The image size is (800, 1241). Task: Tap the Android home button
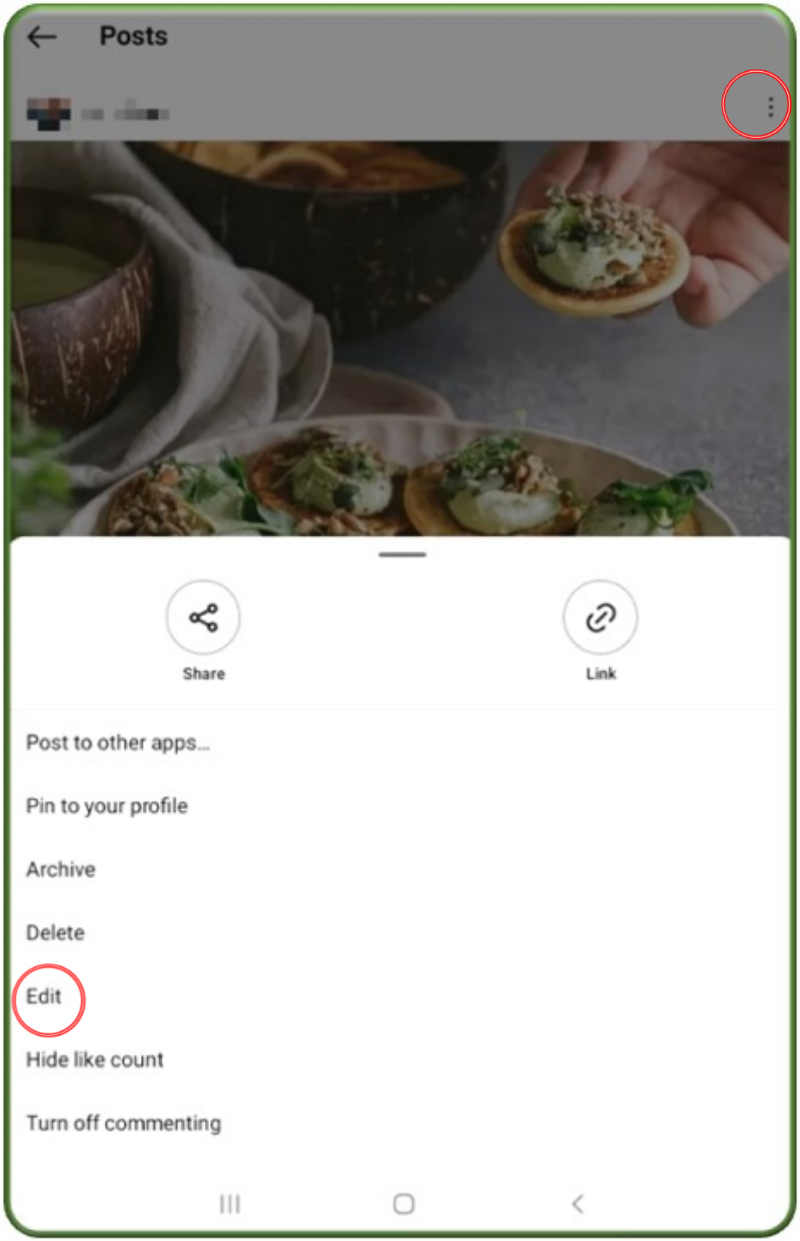point(404,1204)
